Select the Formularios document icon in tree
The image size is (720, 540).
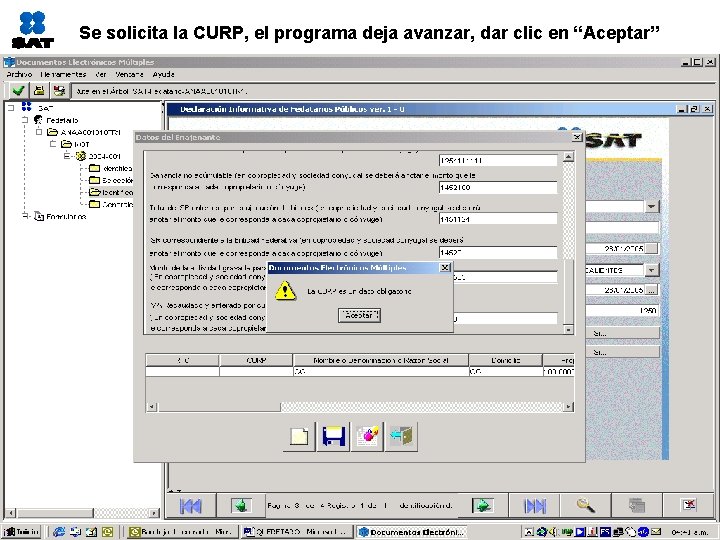39,216
